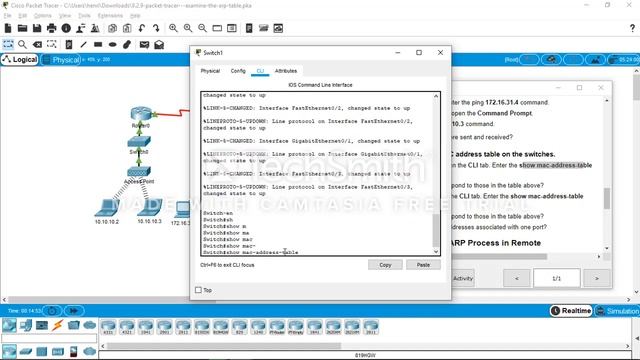Undo the last action
Screen dimensions: 640x360
142,28
